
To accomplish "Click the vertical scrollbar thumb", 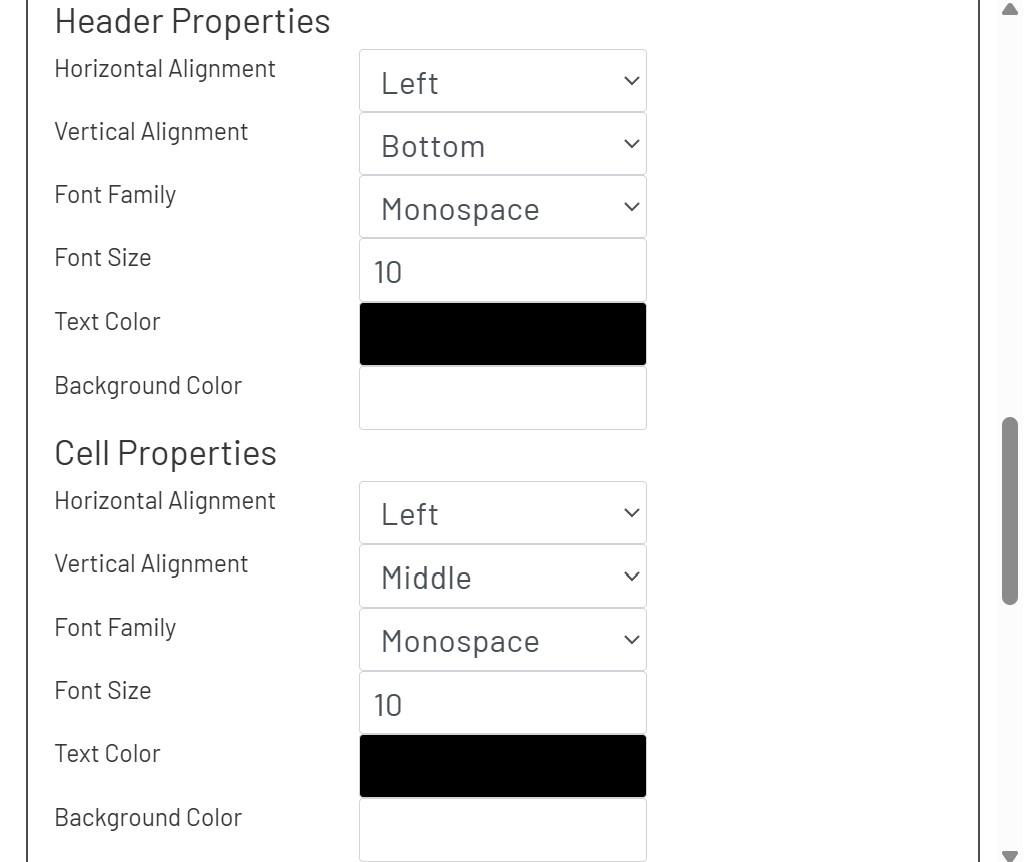I will 1009,510.
